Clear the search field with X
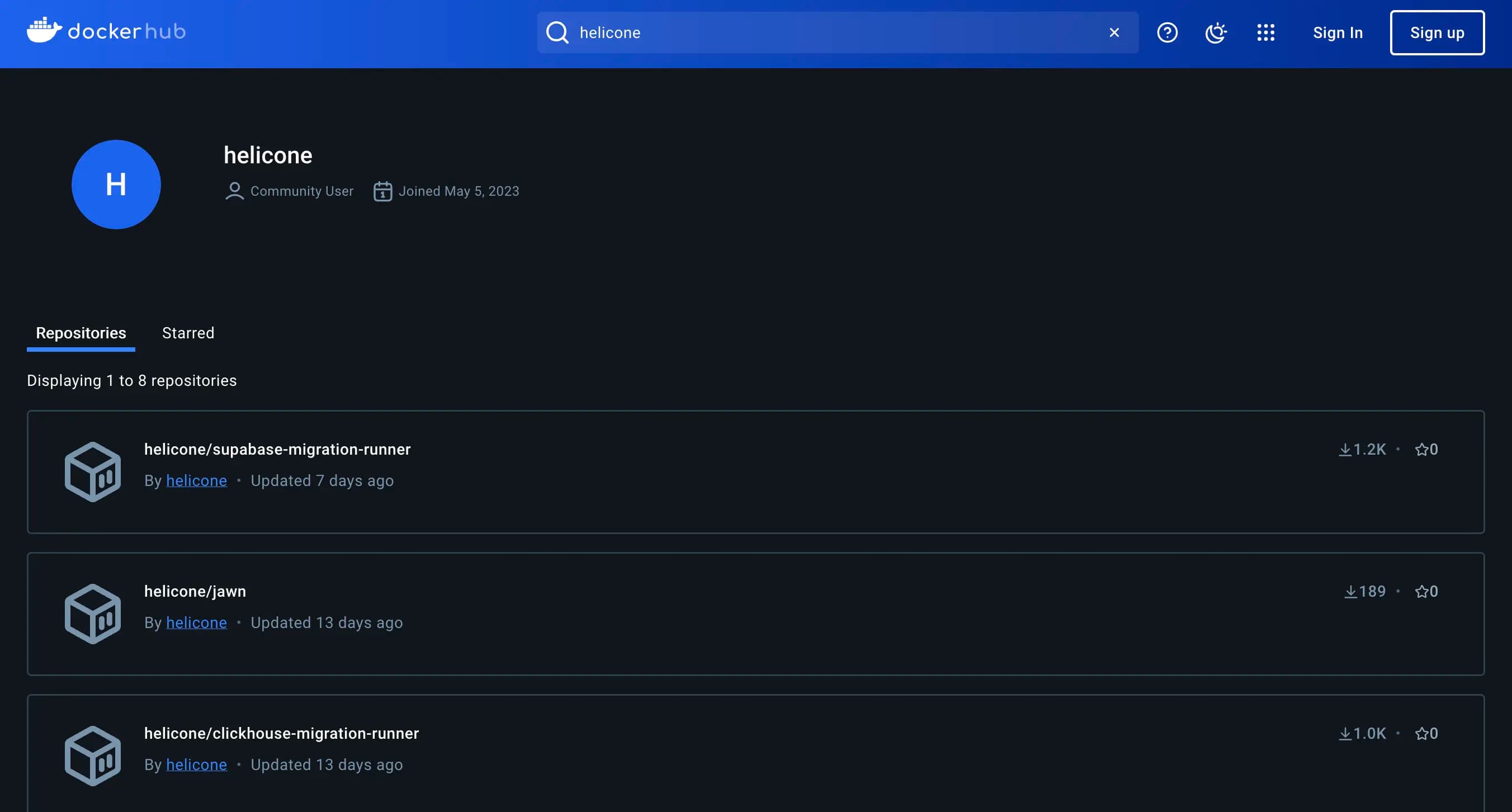This screenshot has height=812, width=1512. click(x=1114, y=32)
